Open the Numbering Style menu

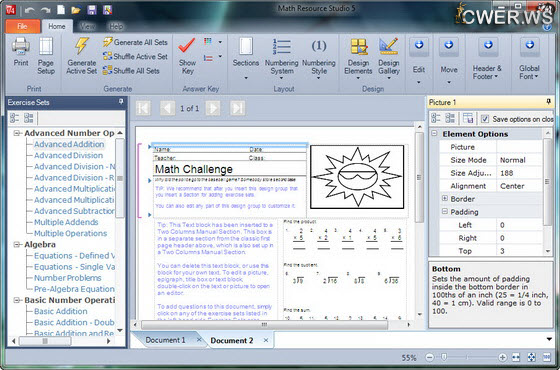click(x=319, y=58)
